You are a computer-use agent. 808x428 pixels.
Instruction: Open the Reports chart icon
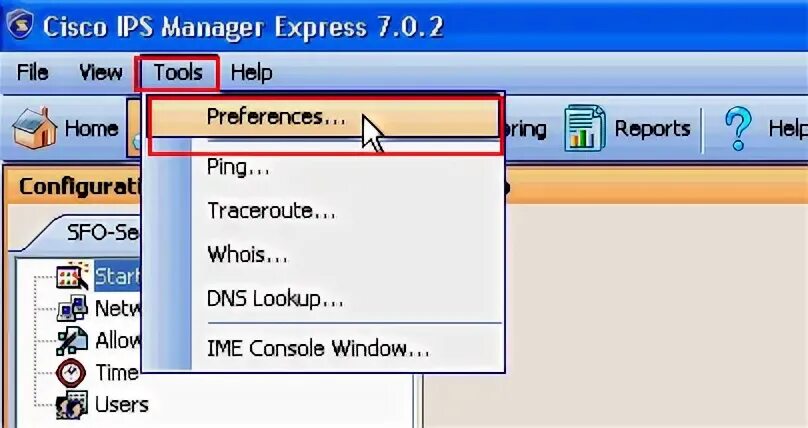[x=584, y=128]
